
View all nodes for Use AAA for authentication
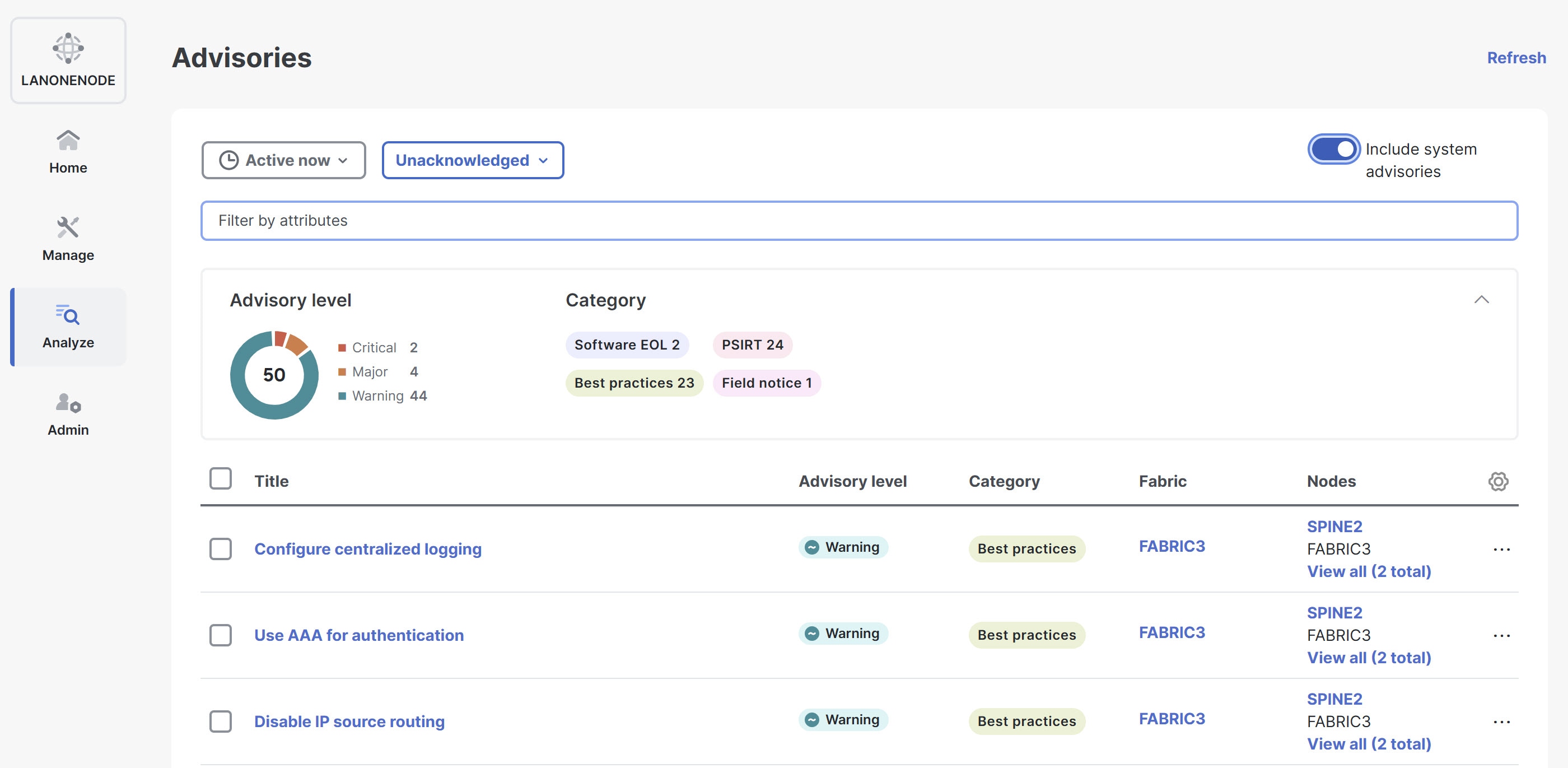click(1369, 658)
